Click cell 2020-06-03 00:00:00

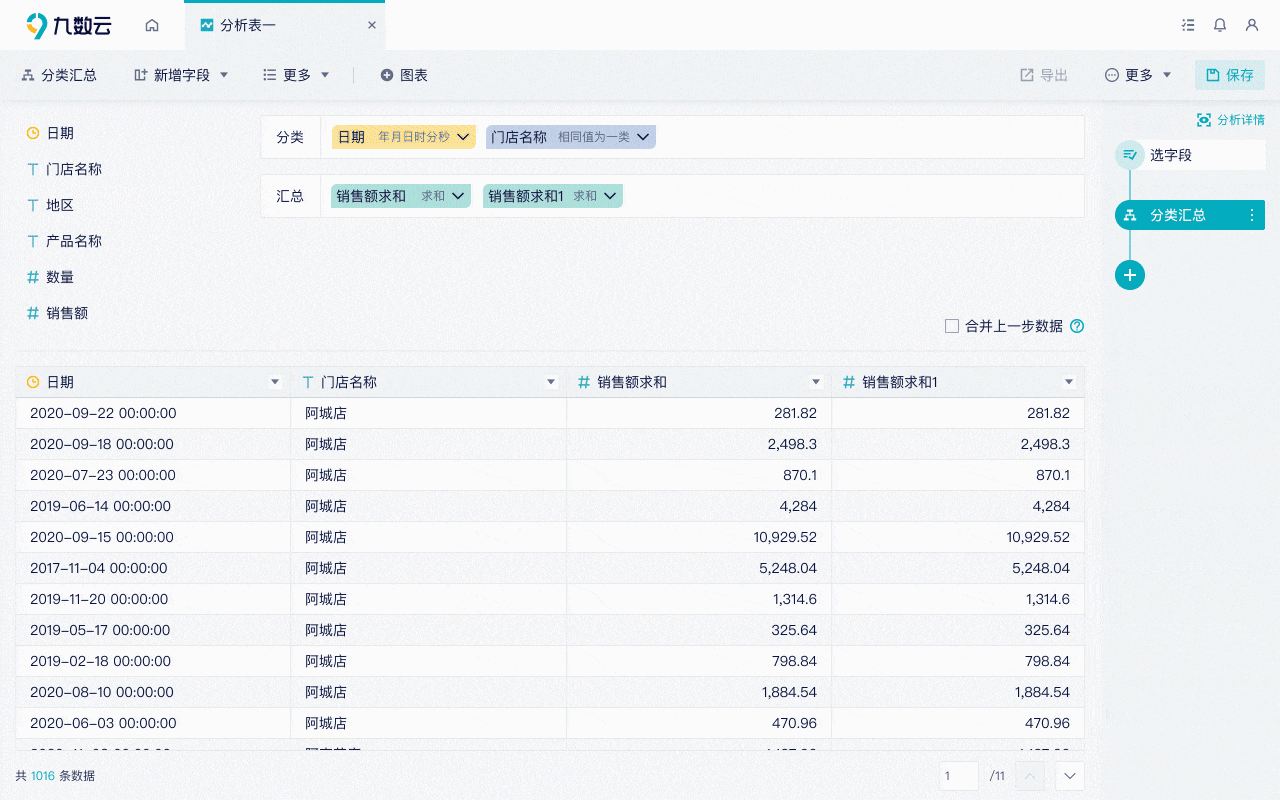[153, 723]
